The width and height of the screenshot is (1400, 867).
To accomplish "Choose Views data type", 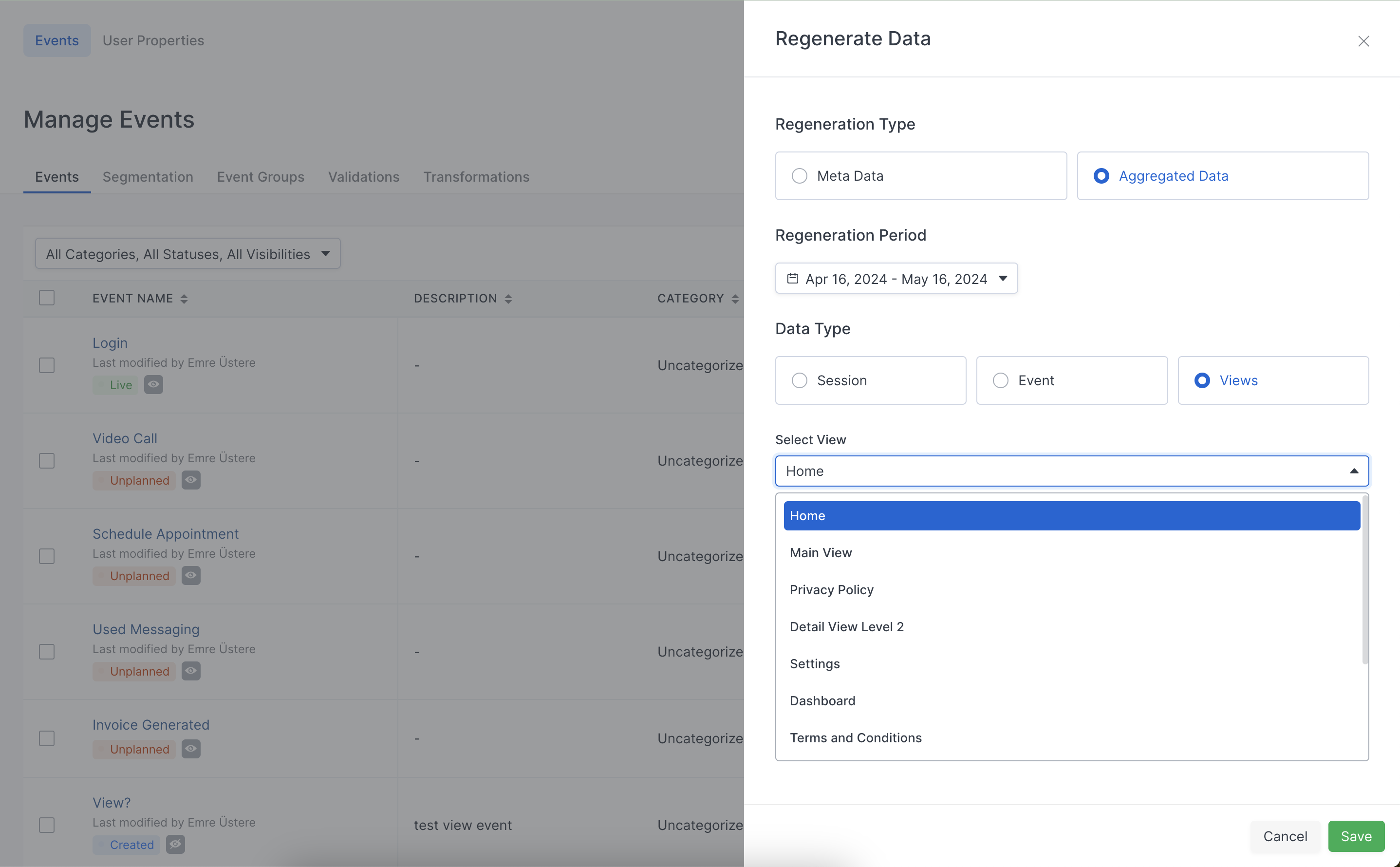I will (x=1273, y=381).
